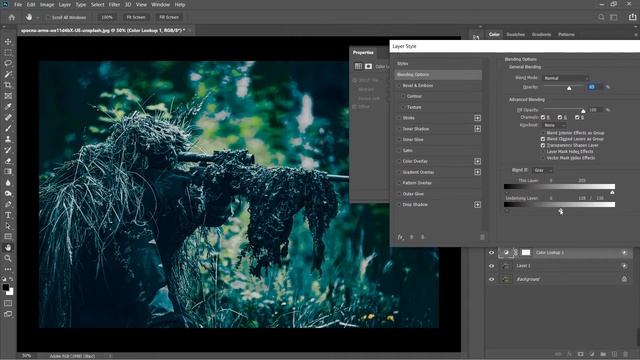Toggle the G channel checkbox
The height and width of the screenshot is (360, 640).
tap(560, 117)
